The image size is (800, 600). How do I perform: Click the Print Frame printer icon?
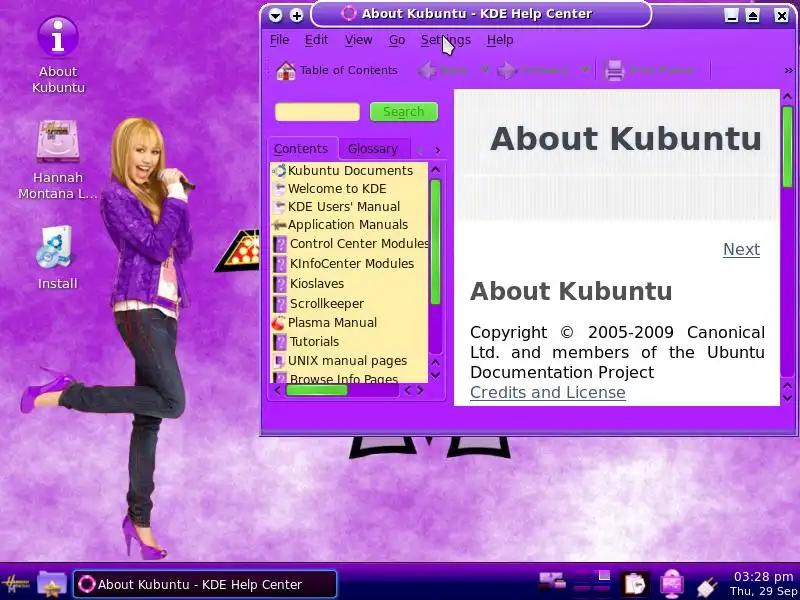point(614,70)
